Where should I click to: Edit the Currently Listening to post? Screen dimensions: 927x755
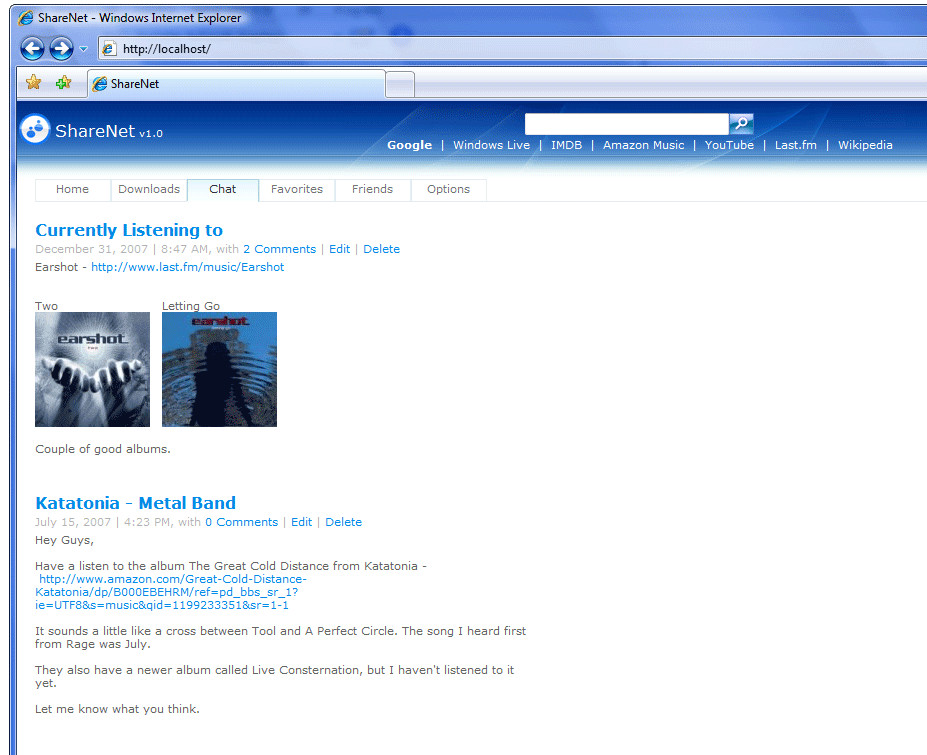pos(339,249)
